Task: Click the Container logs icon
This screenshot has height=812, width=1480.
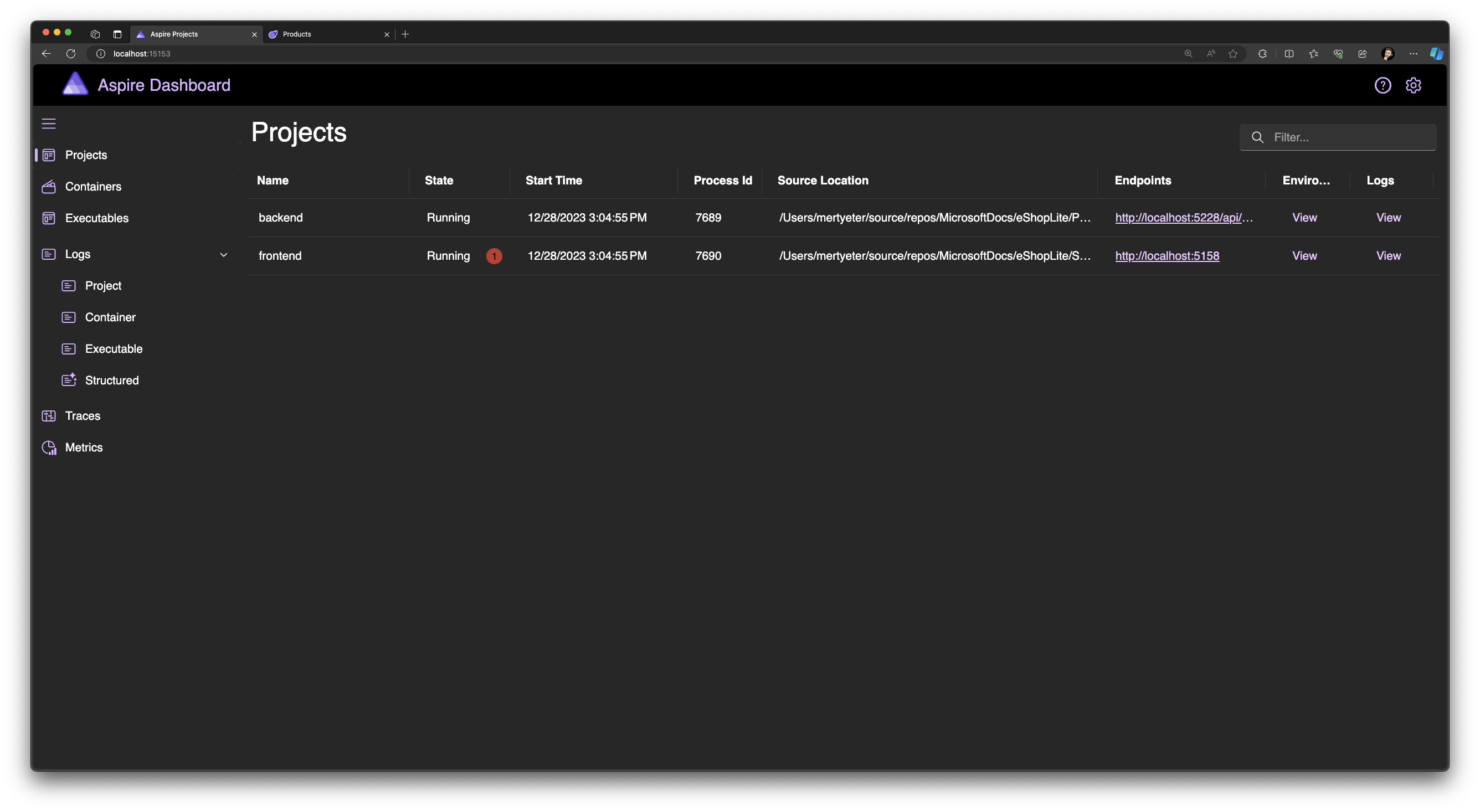Action: 68,317
